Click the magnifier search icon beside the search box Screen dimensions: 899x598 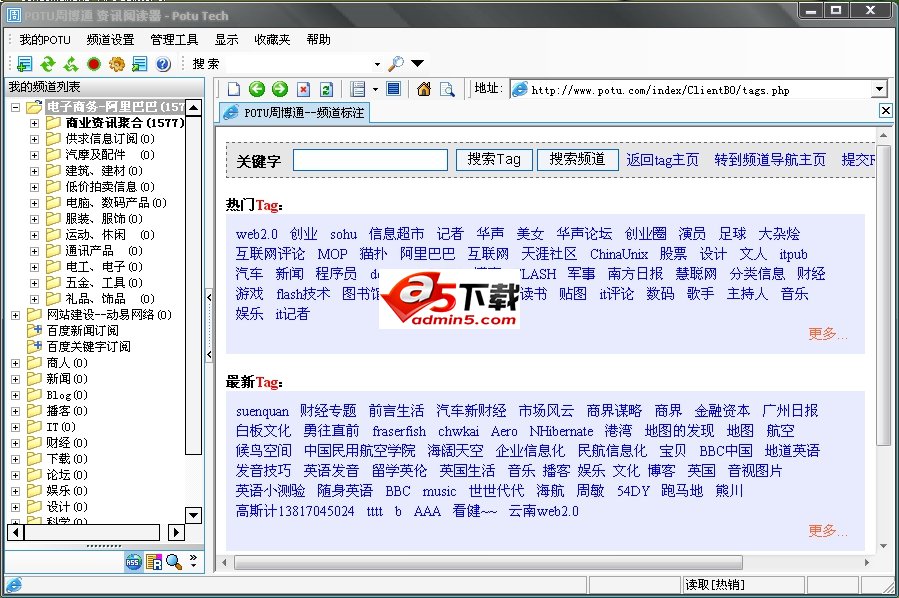click(x=396, y=64)
